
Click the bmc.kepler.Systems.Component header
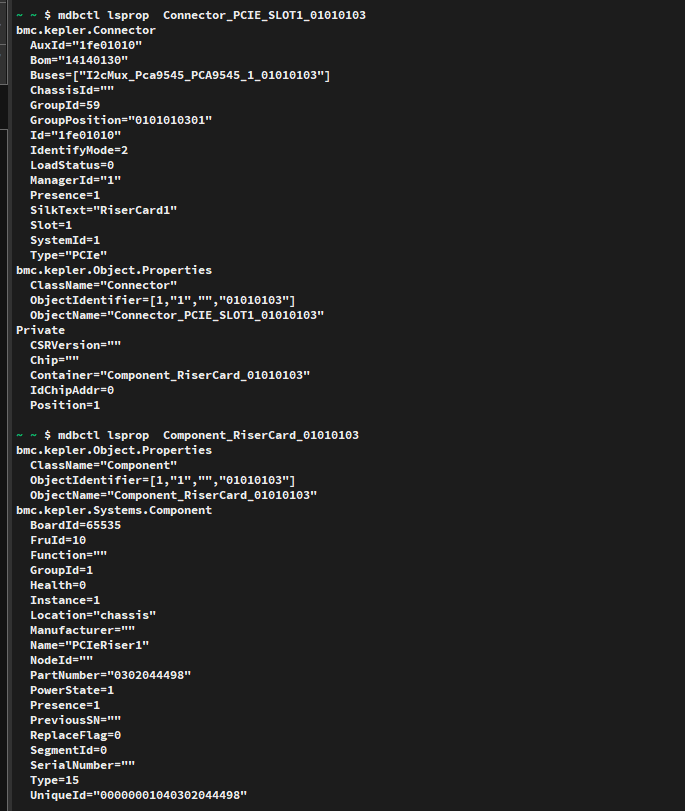114,510
